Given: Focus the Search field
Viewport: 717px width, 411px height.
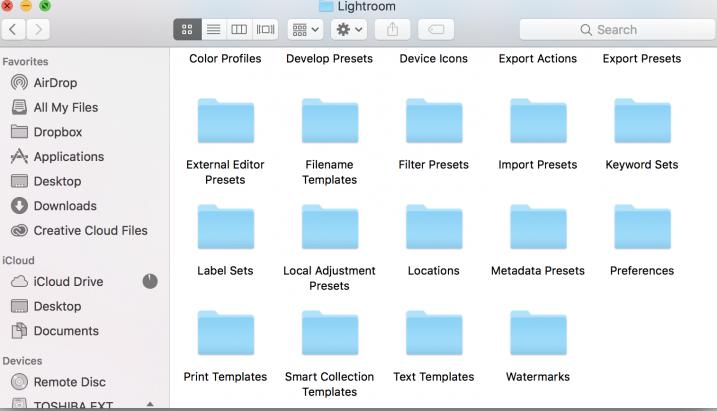Looking at the screenshot, I should (617, 30).
